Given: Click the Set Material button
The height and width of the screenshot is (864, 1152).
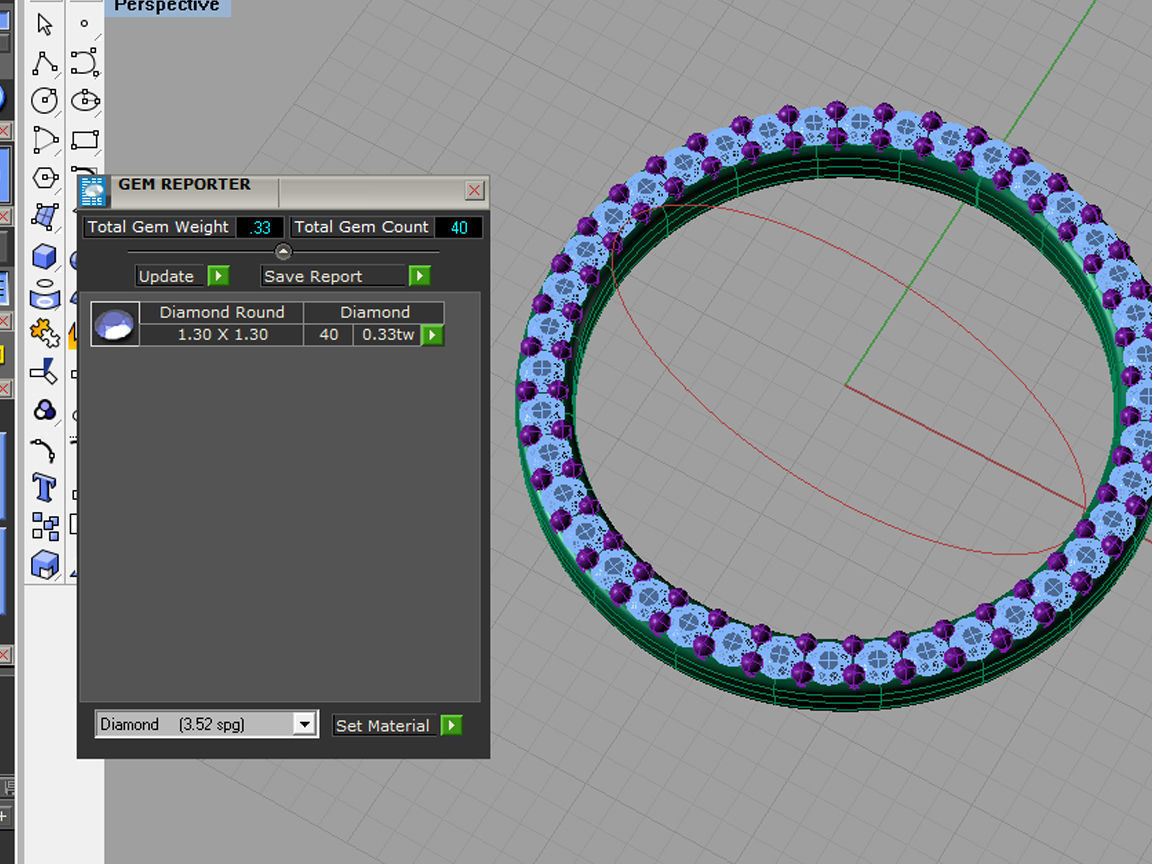Looking at the screenshot, I should pos(383,726).
